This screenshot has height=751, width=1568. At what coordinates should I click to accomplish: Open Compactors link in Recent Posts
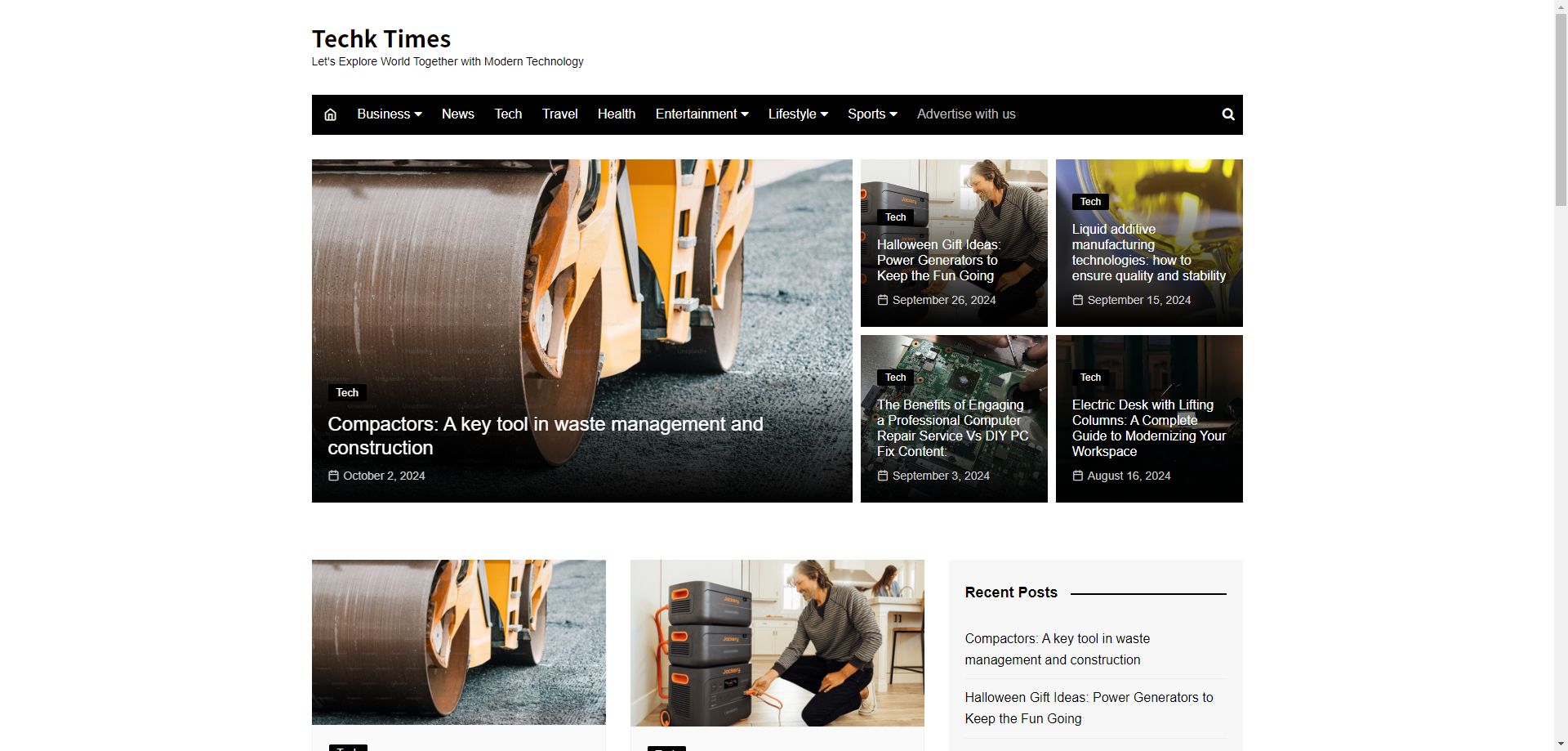[1058, 649]
